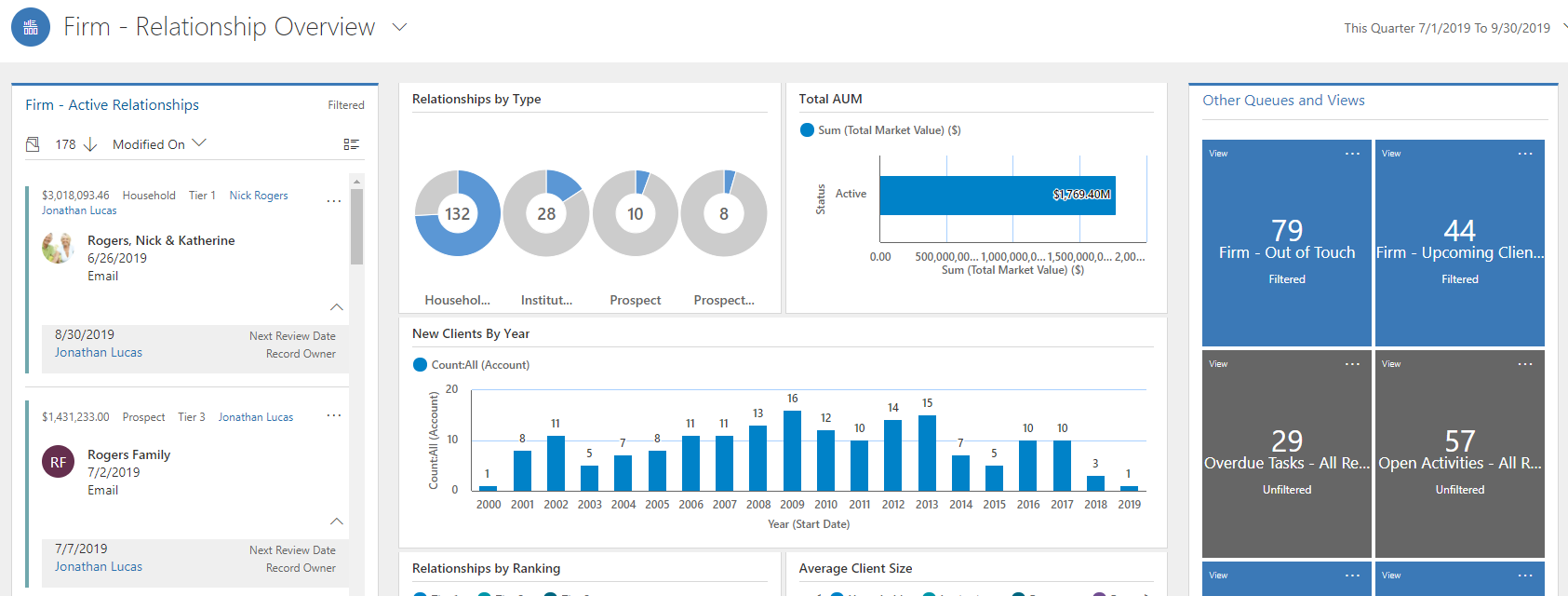Switch list view layout icon in Active Relationships
The height and width of the screenshot is (596, 1568).
(351, 144)
